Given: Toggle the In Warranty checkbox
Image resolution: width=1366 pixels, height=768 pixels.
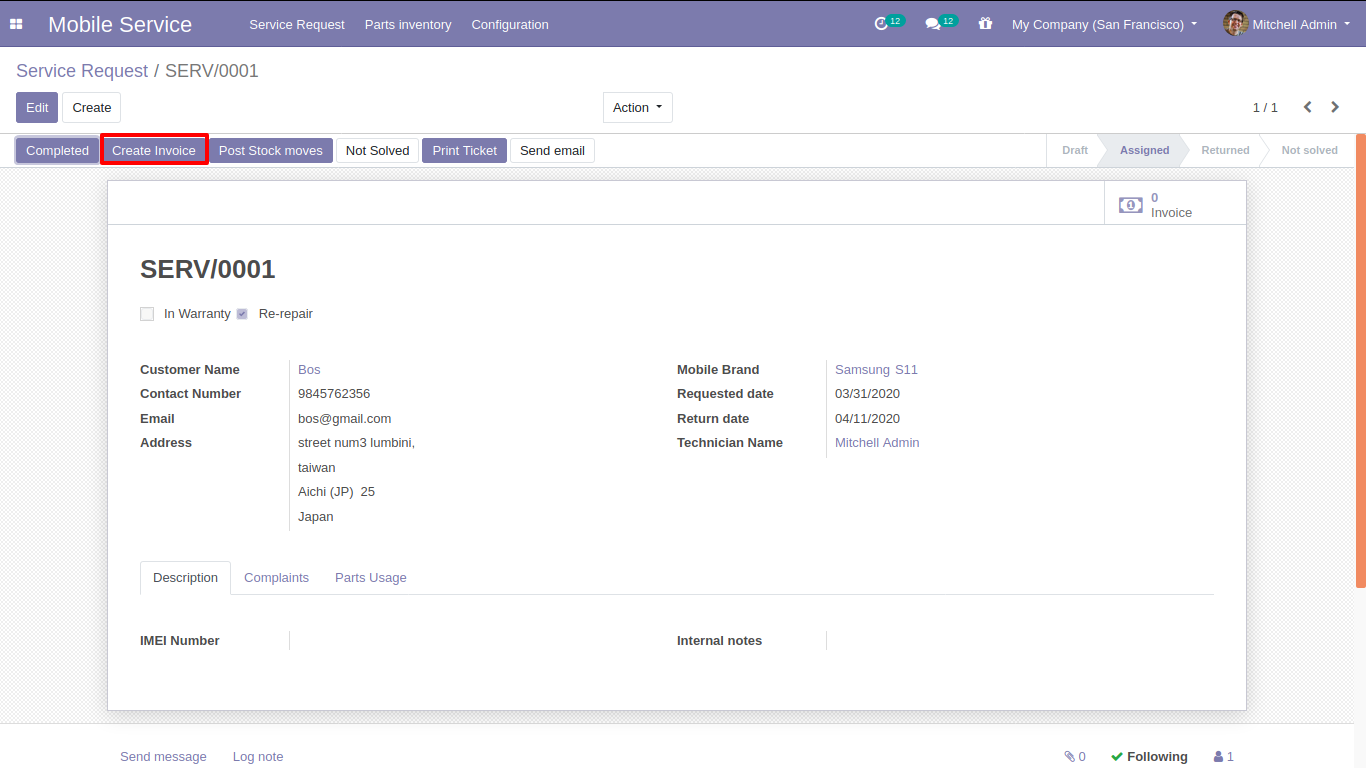Looking at the screenshot, I should (147, 314).
